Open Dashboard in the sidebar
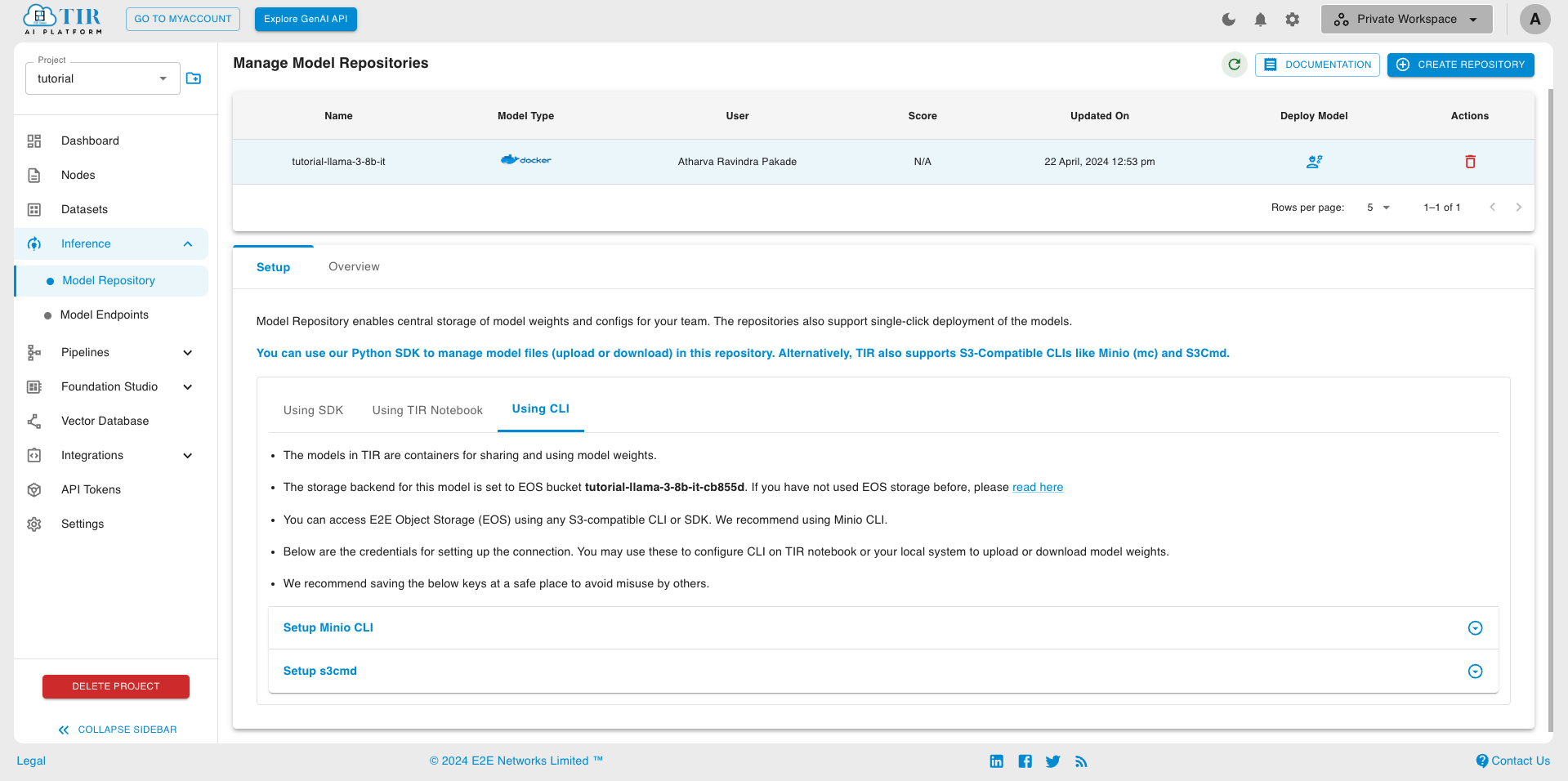This screenshot has height=781, width=1568. [90, 141]
